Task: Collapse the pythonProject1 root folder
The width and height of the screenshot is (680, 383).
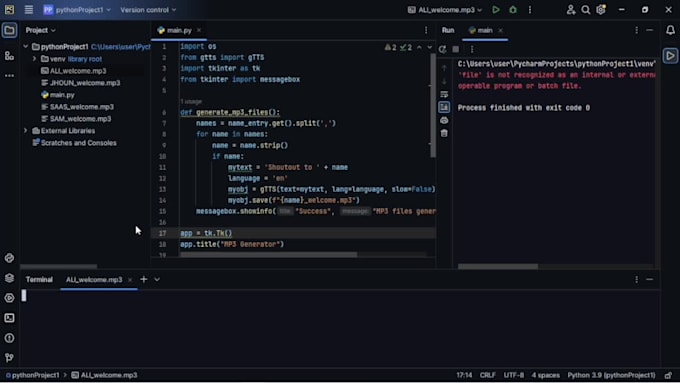Action: (x=26, y=46)
